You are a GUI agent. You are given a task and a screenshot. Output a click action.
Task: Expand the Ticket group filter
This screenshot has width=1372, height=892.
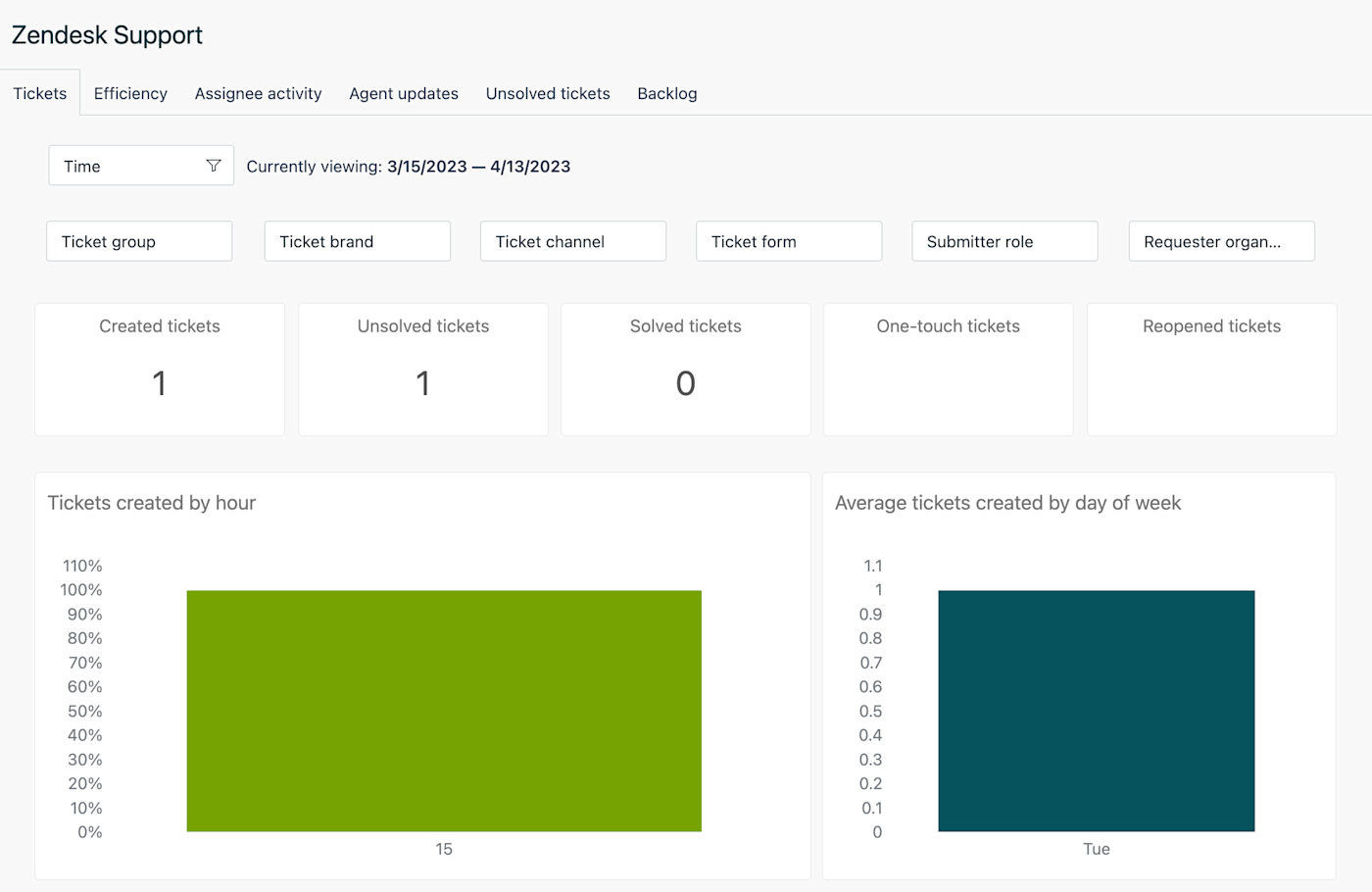[x=139, y=241]
